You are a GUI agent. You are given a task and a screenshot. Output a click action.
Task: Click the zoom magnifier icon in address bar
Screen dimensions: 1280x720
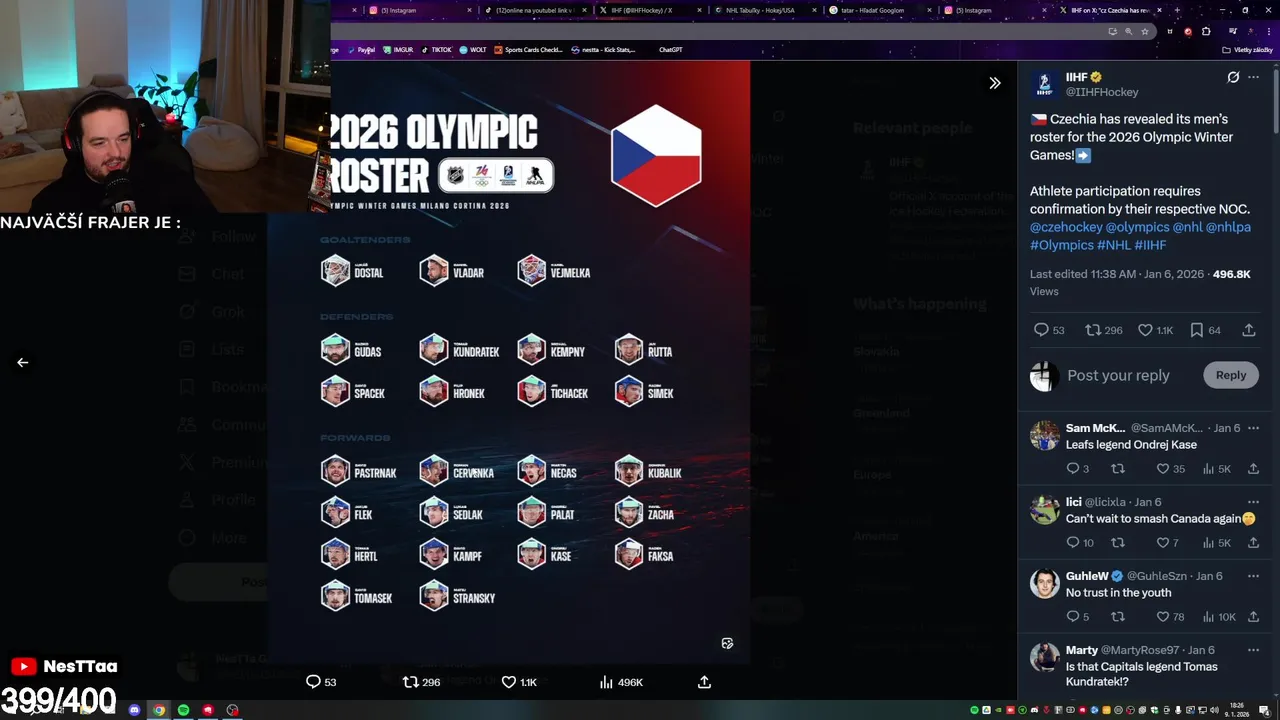[1129, 31]
